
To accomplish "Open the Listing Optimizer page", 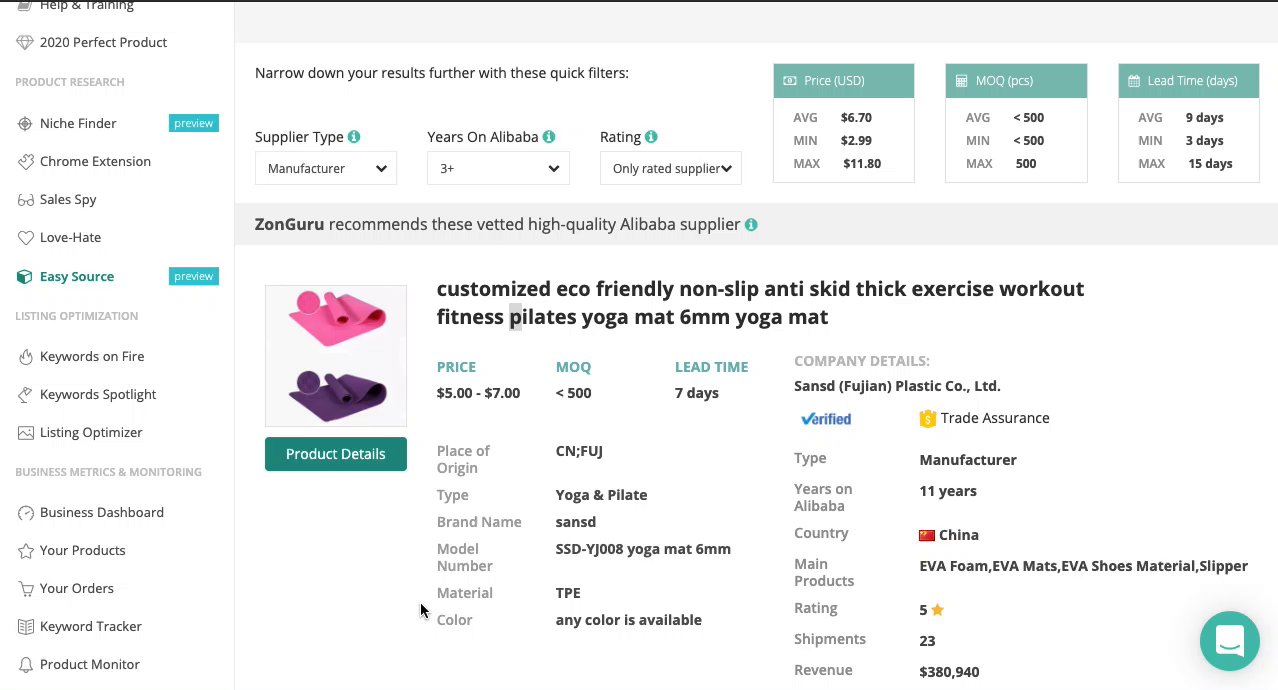I will [91, 432].
